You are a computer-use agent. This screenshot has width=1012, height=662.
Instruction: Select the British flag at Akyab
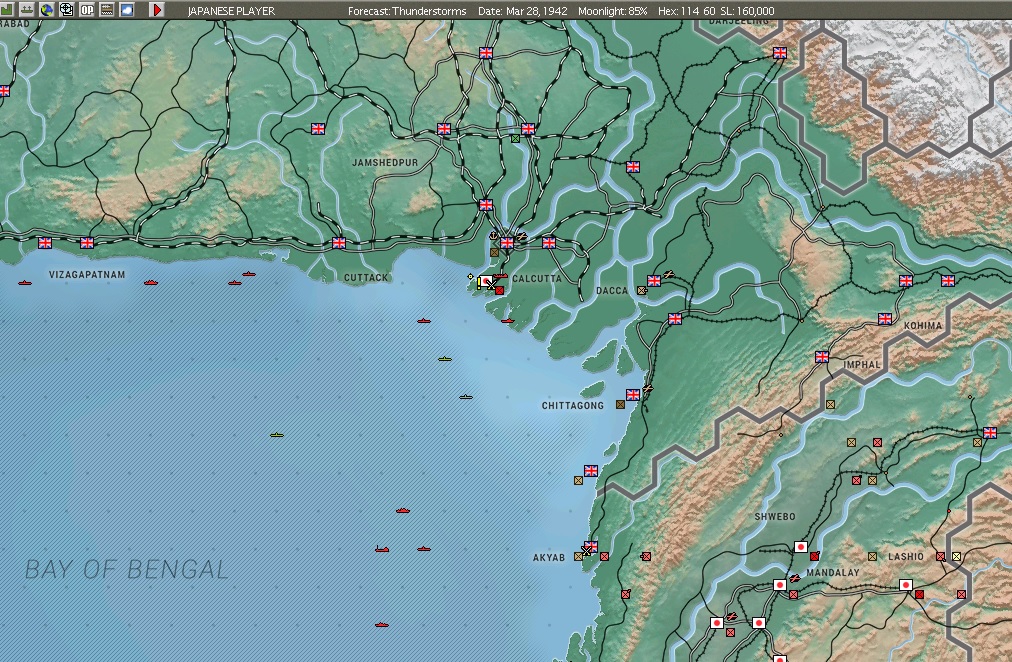(x=591, y=547)
